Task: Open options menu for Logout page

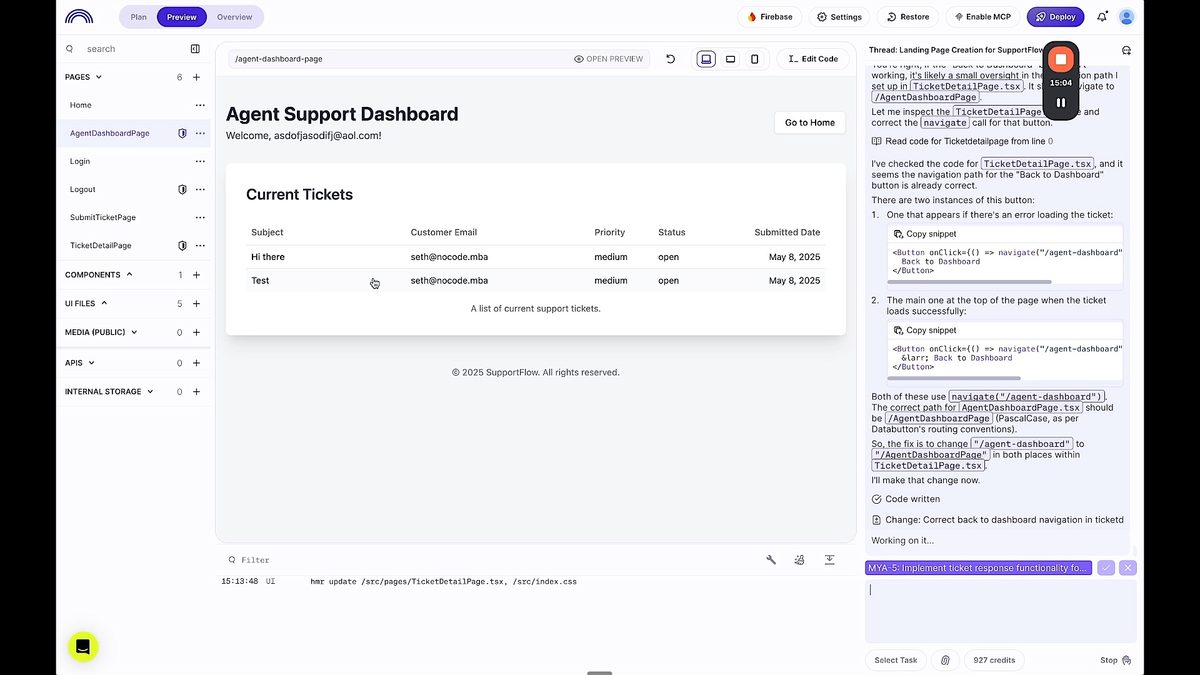Action: click(200, 189)
